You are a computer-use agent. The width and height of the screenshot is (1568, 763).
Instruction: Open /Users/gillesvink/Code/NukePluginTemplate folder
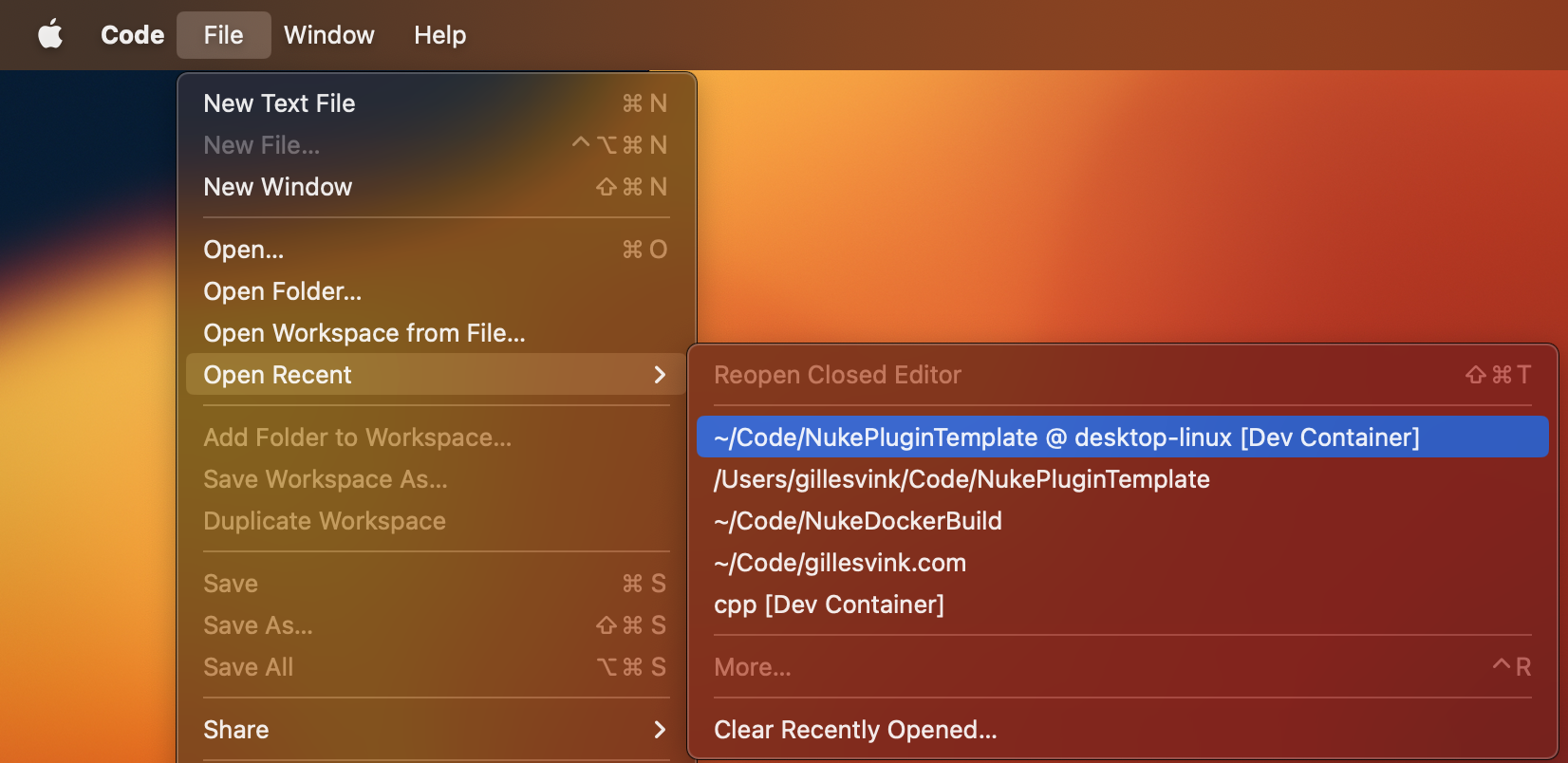click(961, 479)
